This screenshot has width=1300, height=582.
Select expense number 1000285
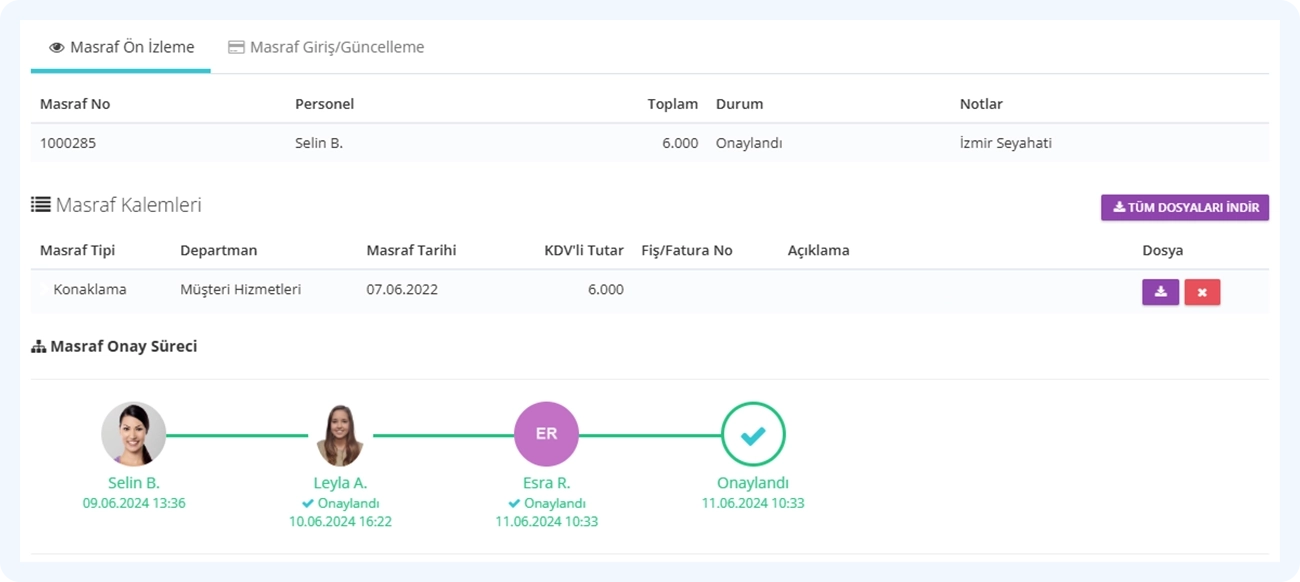68,143
